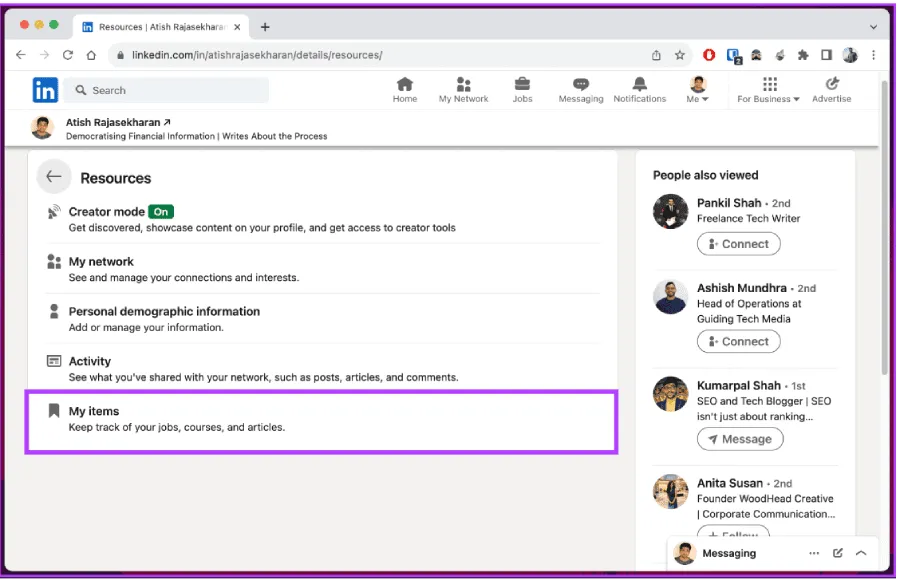View the Notifications bell icon
The width and height of the screenshot is (897, 580).
click(640, 85)
